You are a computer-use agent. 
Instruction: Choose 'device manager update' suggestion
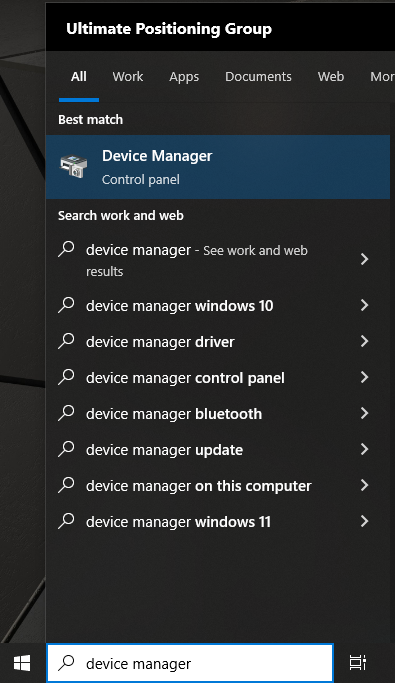click(218, 450)
